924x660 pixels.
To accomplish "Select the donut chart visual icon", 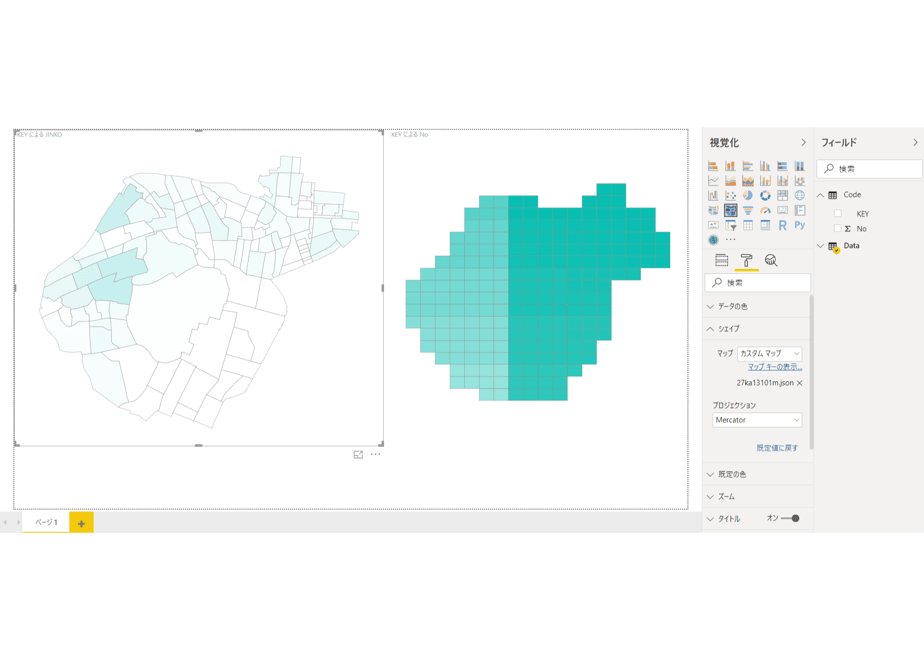I will (x=765, y=196).
